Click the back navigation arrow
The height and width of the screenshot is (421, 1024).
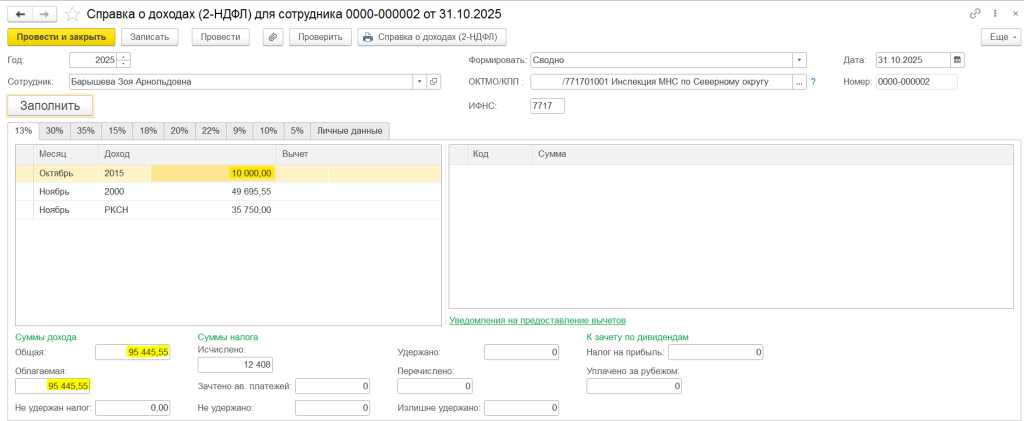coord(19,14)
